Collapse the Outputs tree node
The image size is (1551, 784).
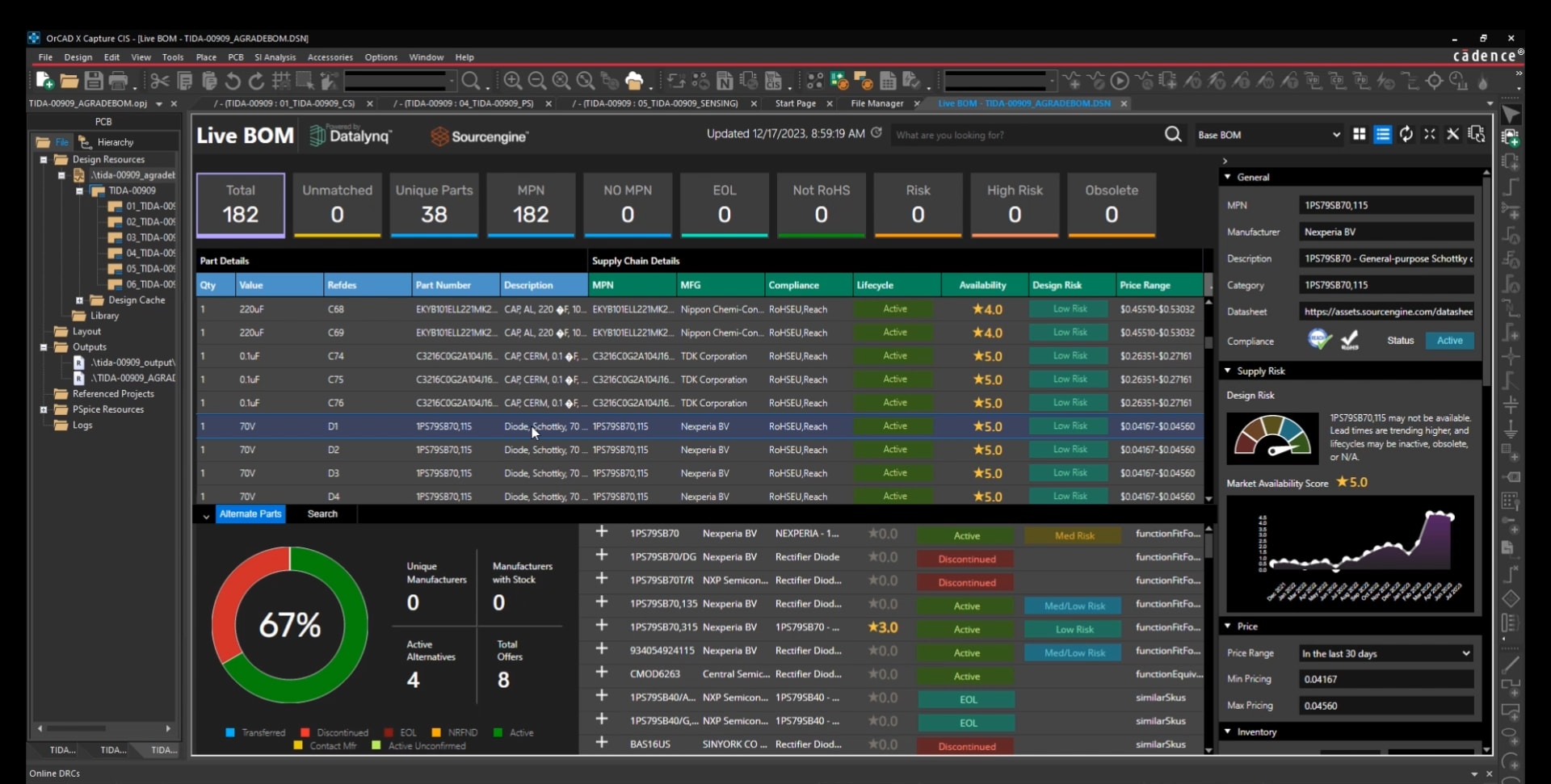click(44, 347)
